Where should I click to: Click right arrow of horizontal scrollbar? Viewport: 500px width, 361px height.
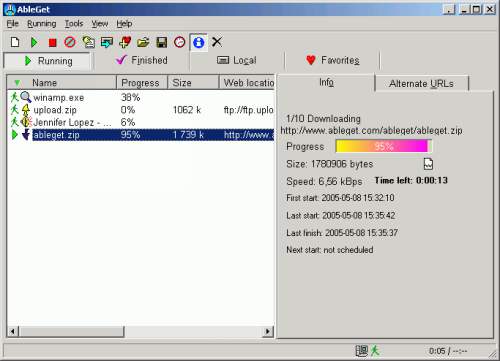click(x=268, y=331)
